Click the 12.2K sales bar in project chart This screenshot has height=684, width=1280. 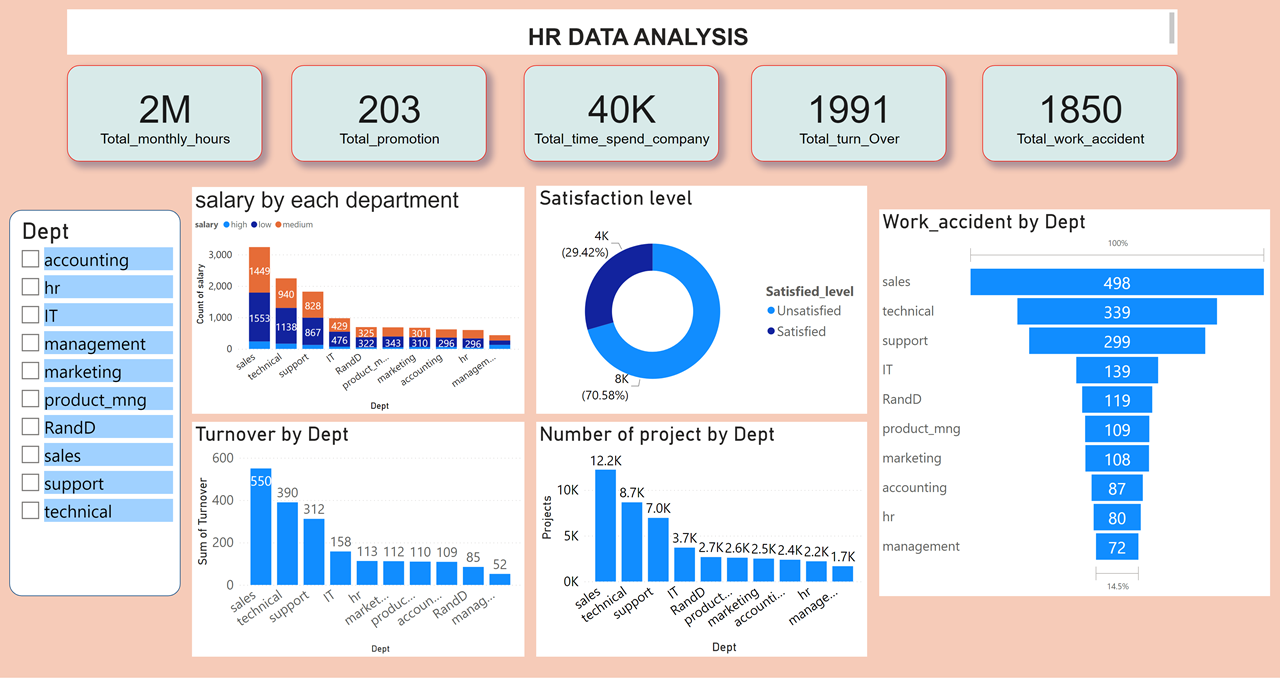(x=606, y=525)
